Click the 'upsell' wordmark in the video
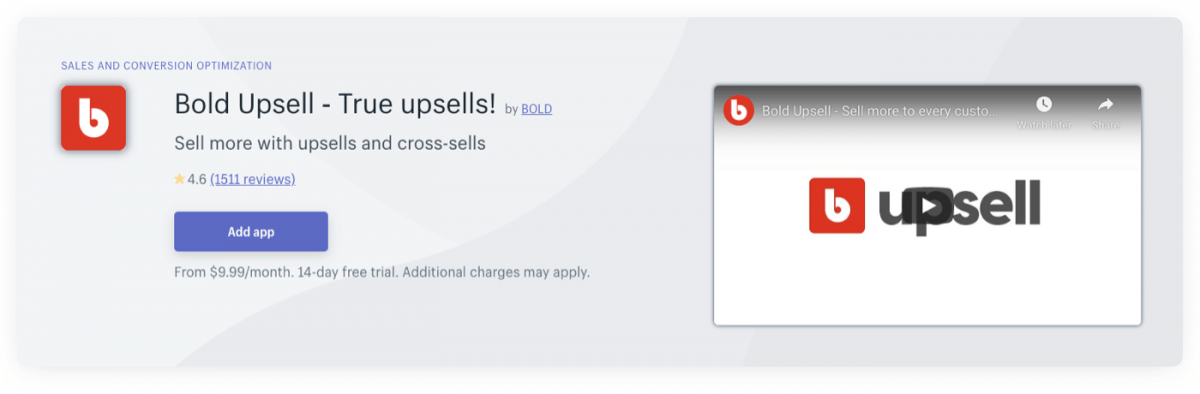 pos(960,205)
